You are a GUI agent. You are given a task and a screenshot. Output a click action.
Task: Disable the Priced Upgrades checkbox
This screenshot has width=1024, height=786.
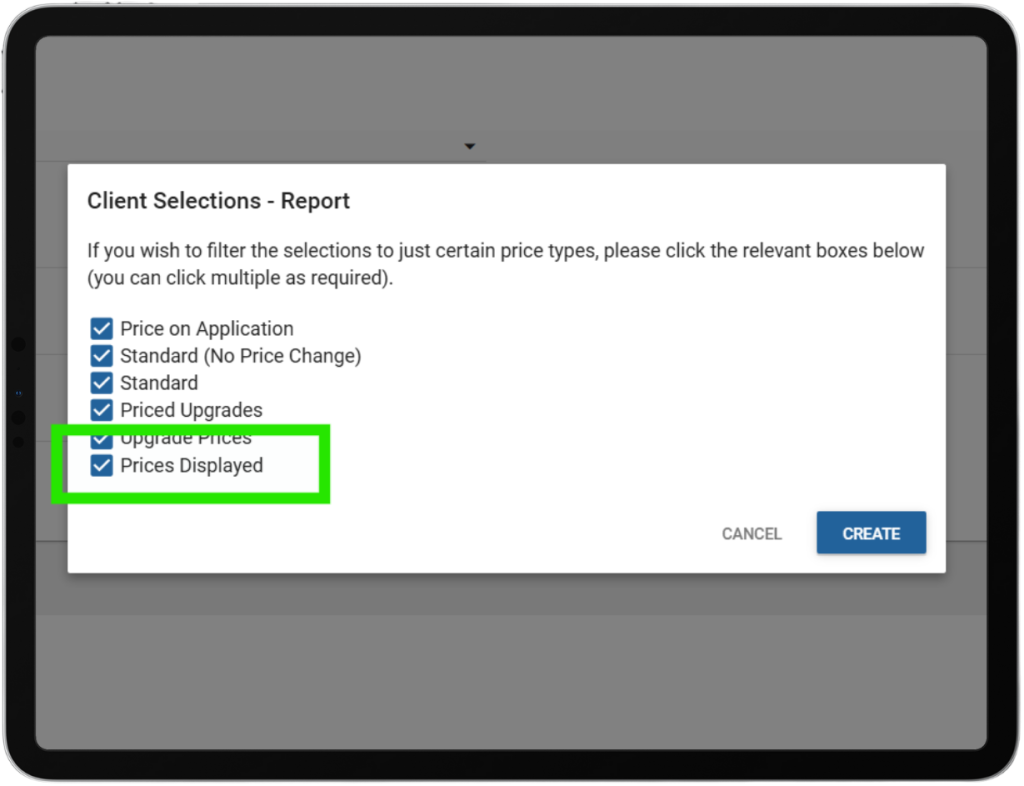tap(101, 410)
